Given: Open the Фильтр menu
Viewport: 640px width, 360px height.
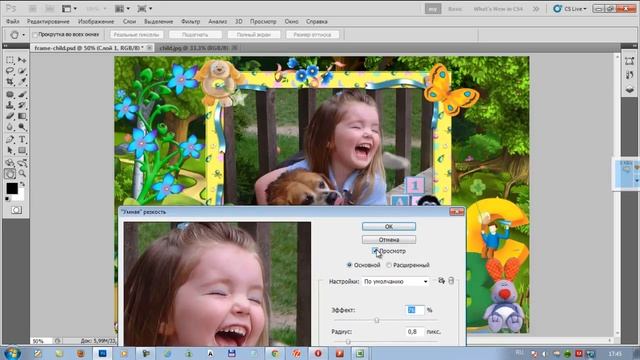Looking at the screenshot, I should point(190,22).
